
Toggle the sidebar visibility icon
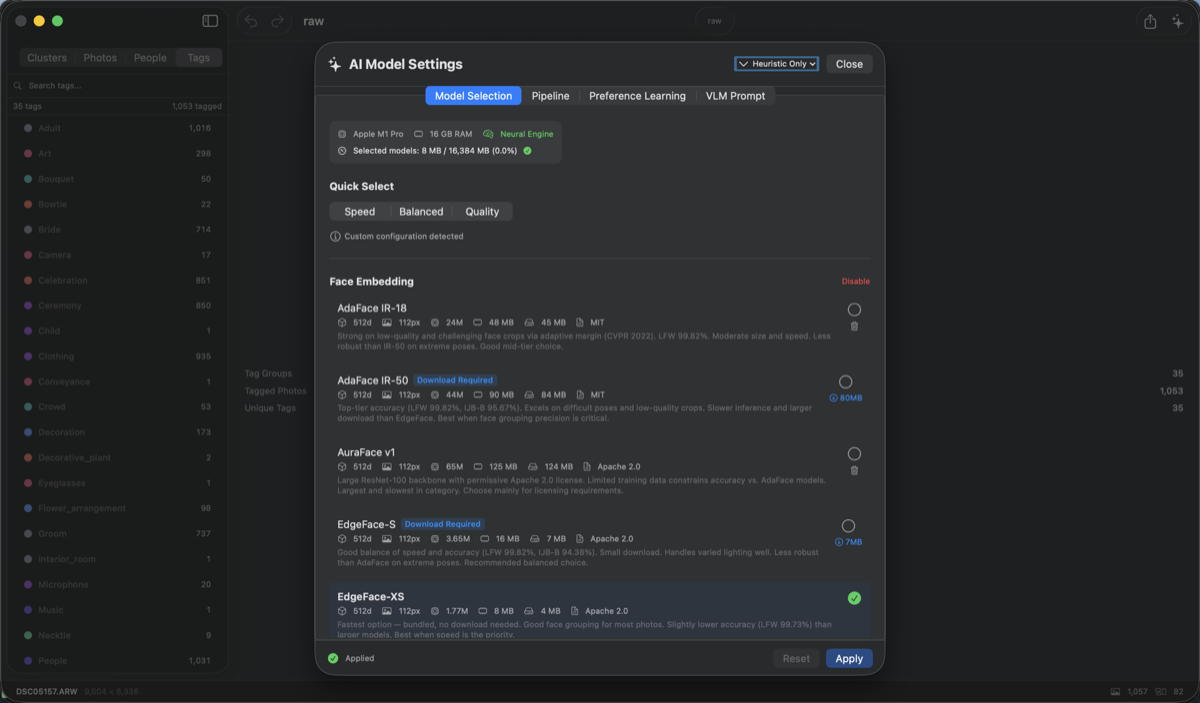(x=210, y=21)
